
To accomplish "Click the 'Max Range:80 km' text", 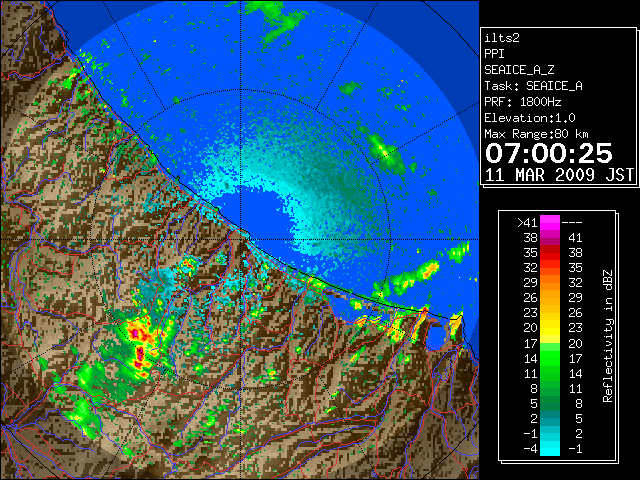I will pos(536,134).
